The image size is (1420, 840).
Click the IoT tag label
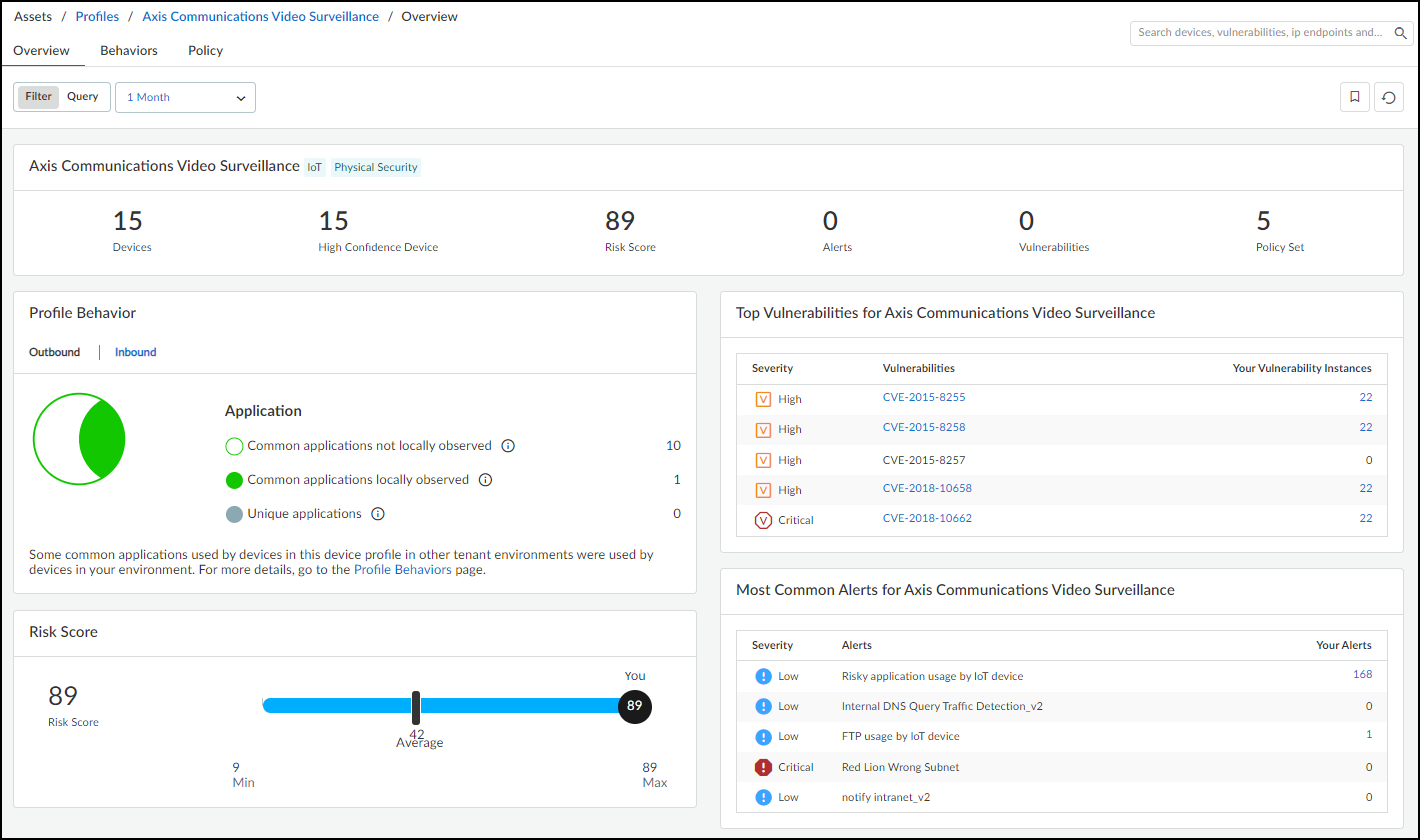[315, 167]
